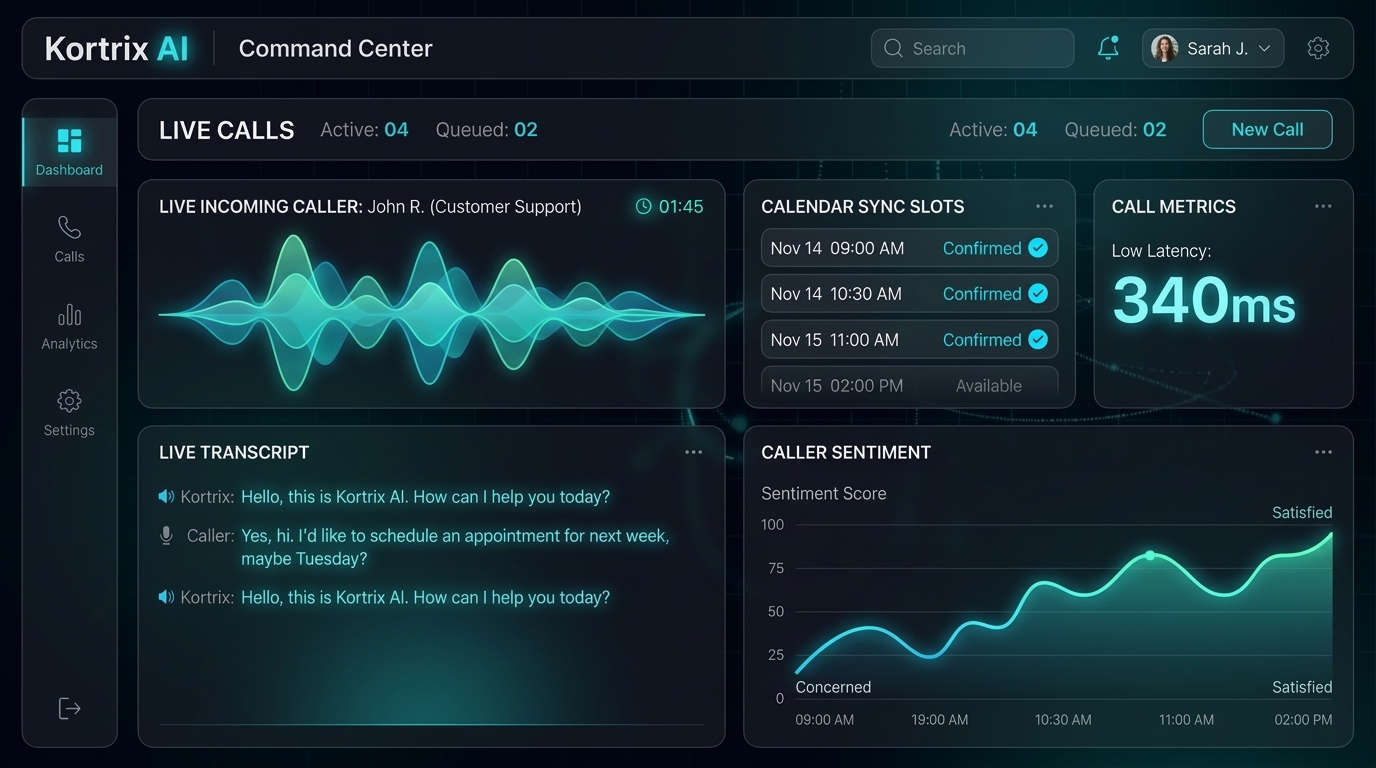Click the 340ms latency value

coord(1203,300)
